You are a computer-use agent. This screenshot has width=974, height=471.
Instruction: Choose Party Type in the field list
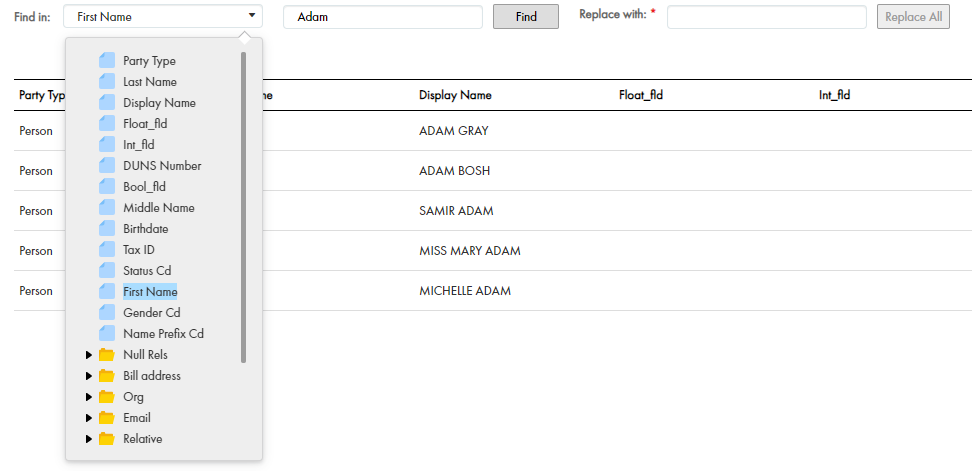[149, 61]
